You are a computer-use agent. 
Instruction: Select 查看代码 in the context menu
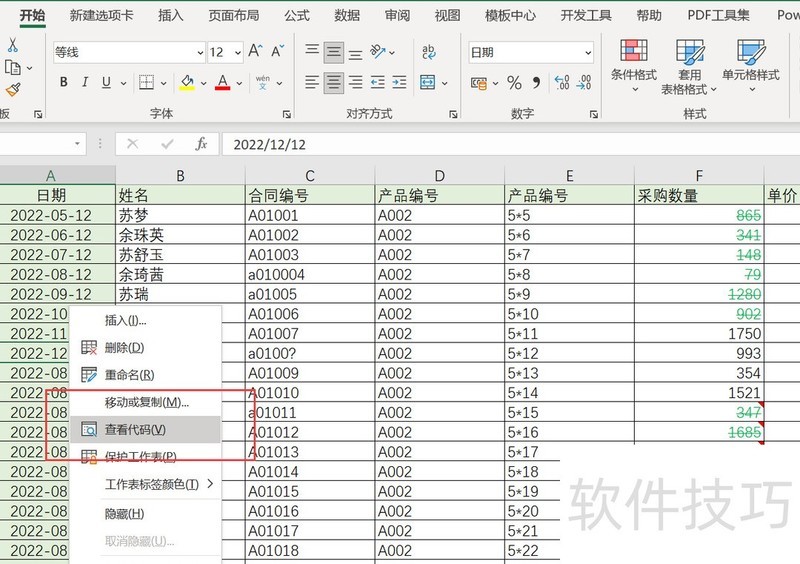[135, 429]
